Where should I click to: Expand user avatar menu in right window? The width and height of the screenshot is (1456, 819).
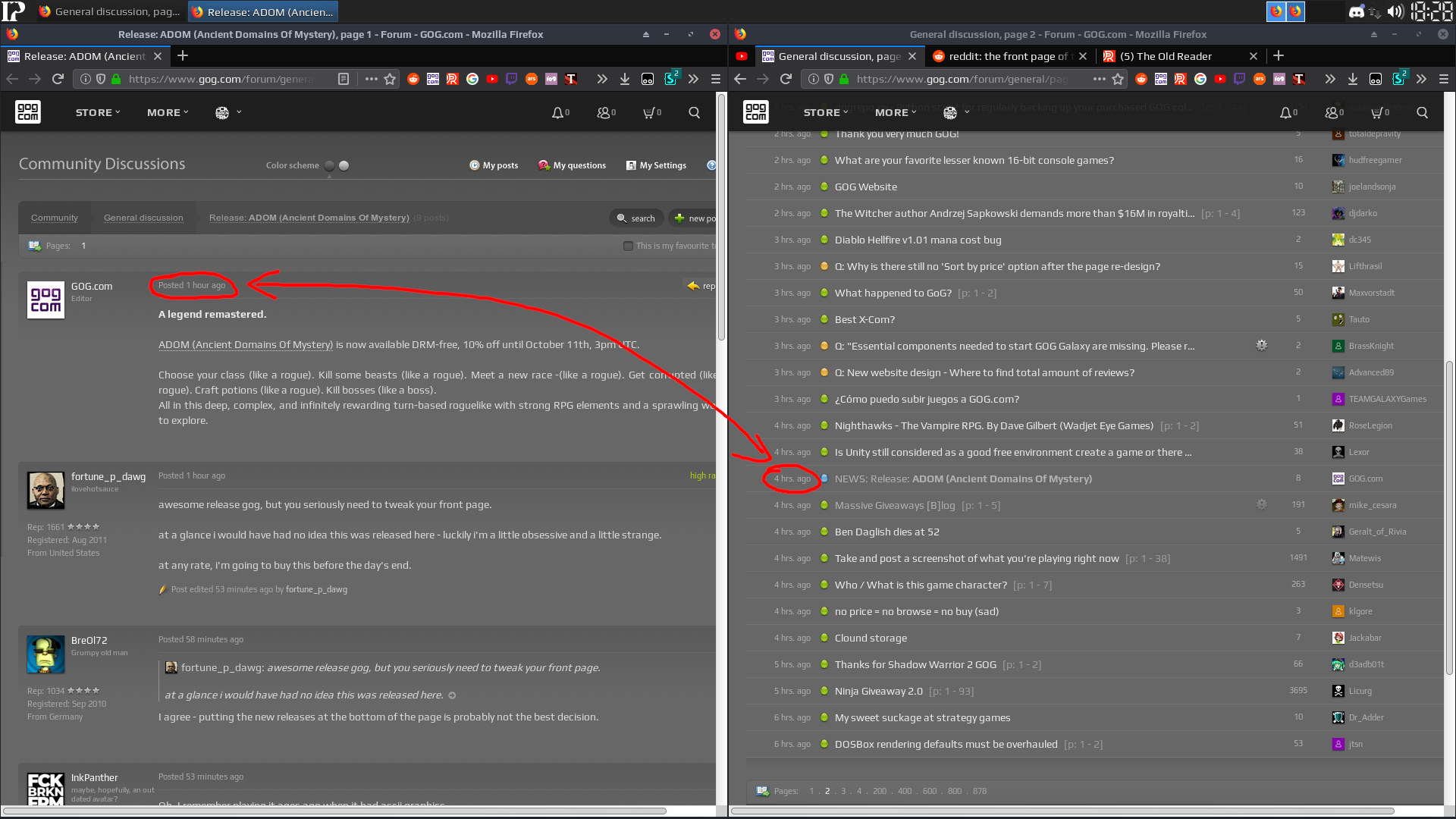(955, 112)
